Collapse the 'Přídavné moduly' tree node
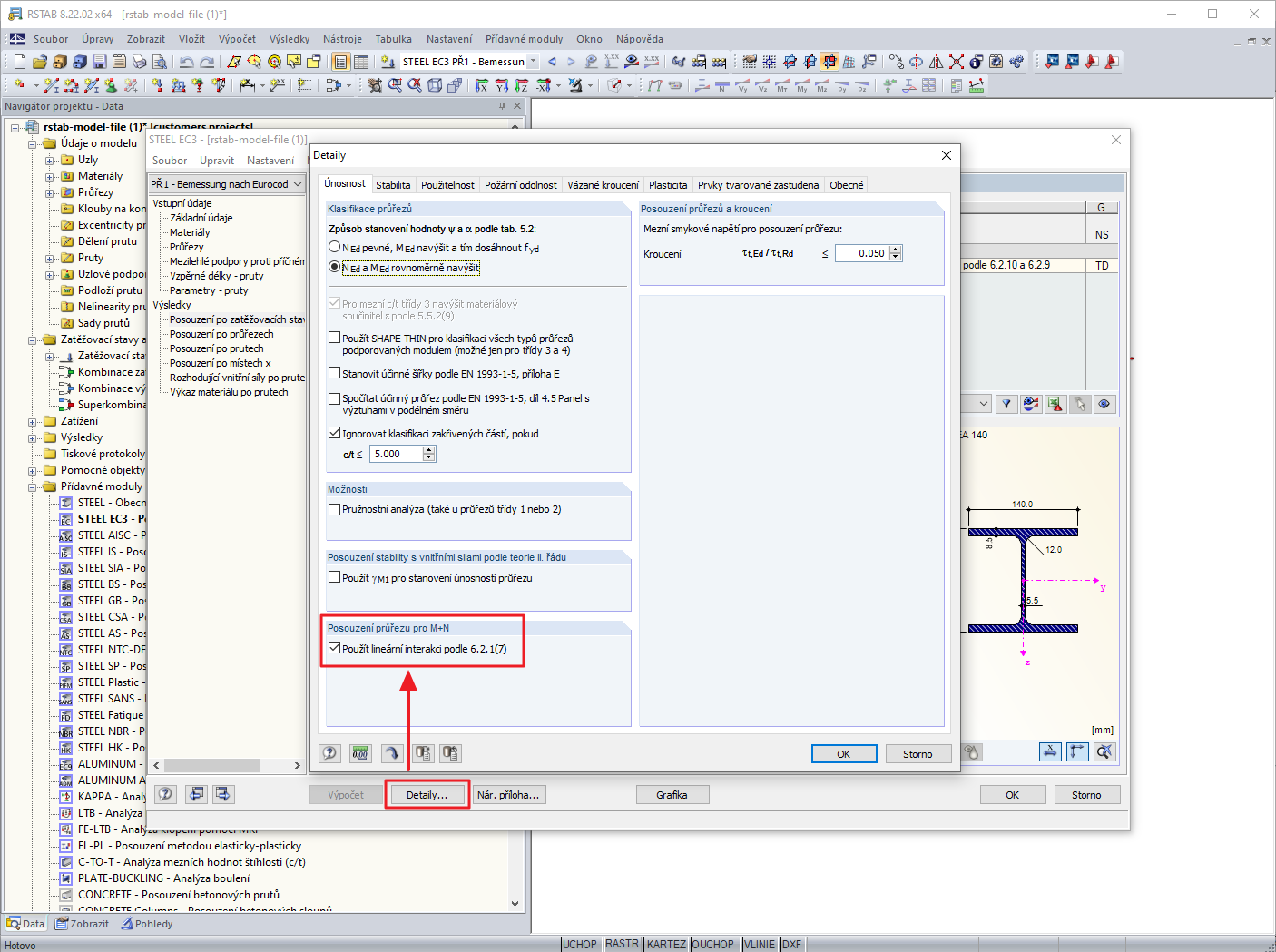Screen dimensions: 1276x952 pos(33,486)
